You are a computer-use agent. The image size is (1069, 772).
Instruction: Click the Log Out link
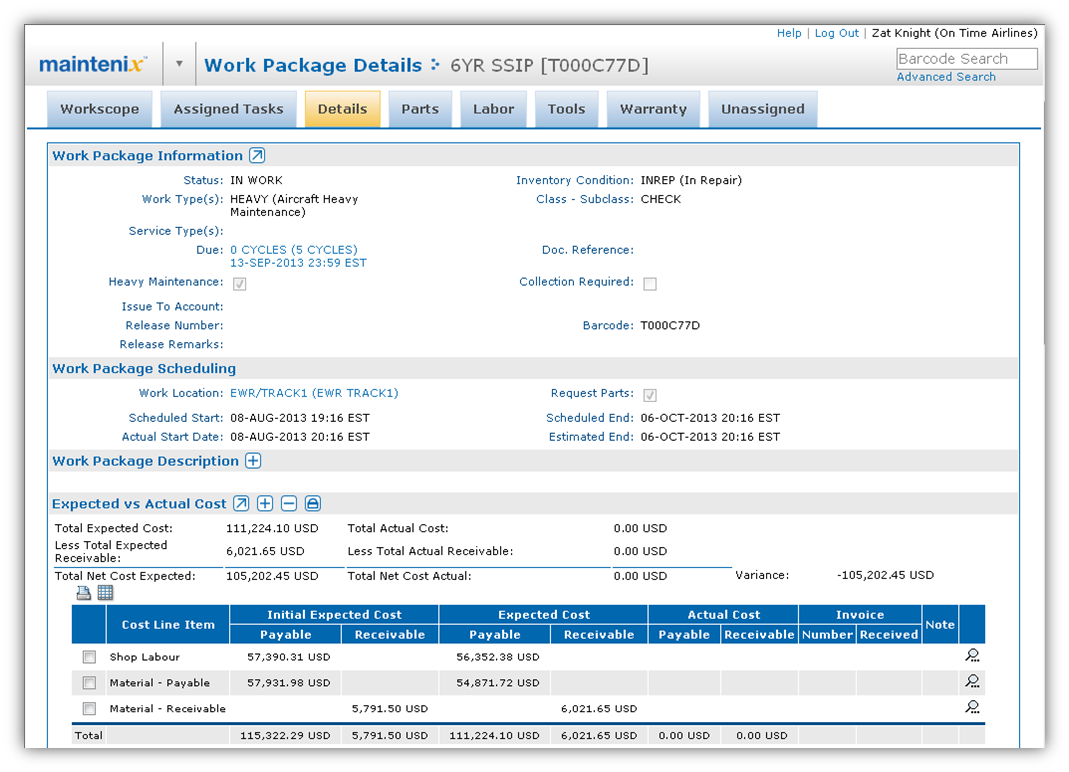tap(836, 33)
